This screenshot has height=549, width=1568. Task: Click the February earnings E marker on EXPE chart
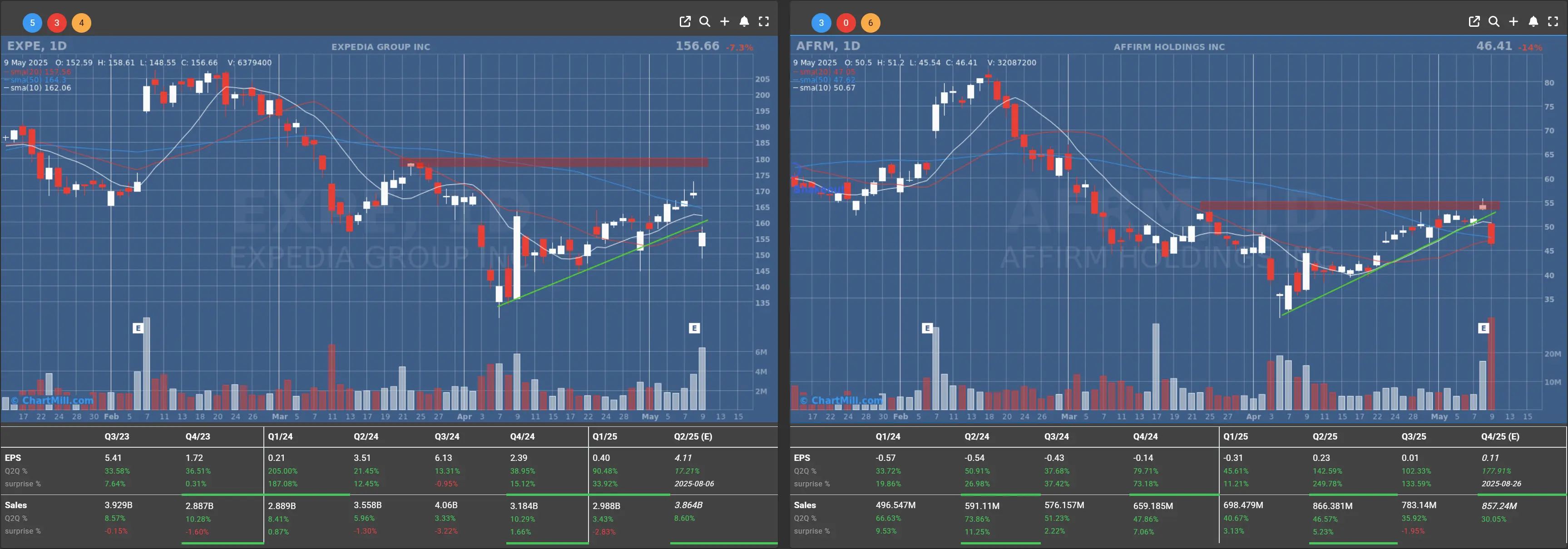[x=138, y=328]
